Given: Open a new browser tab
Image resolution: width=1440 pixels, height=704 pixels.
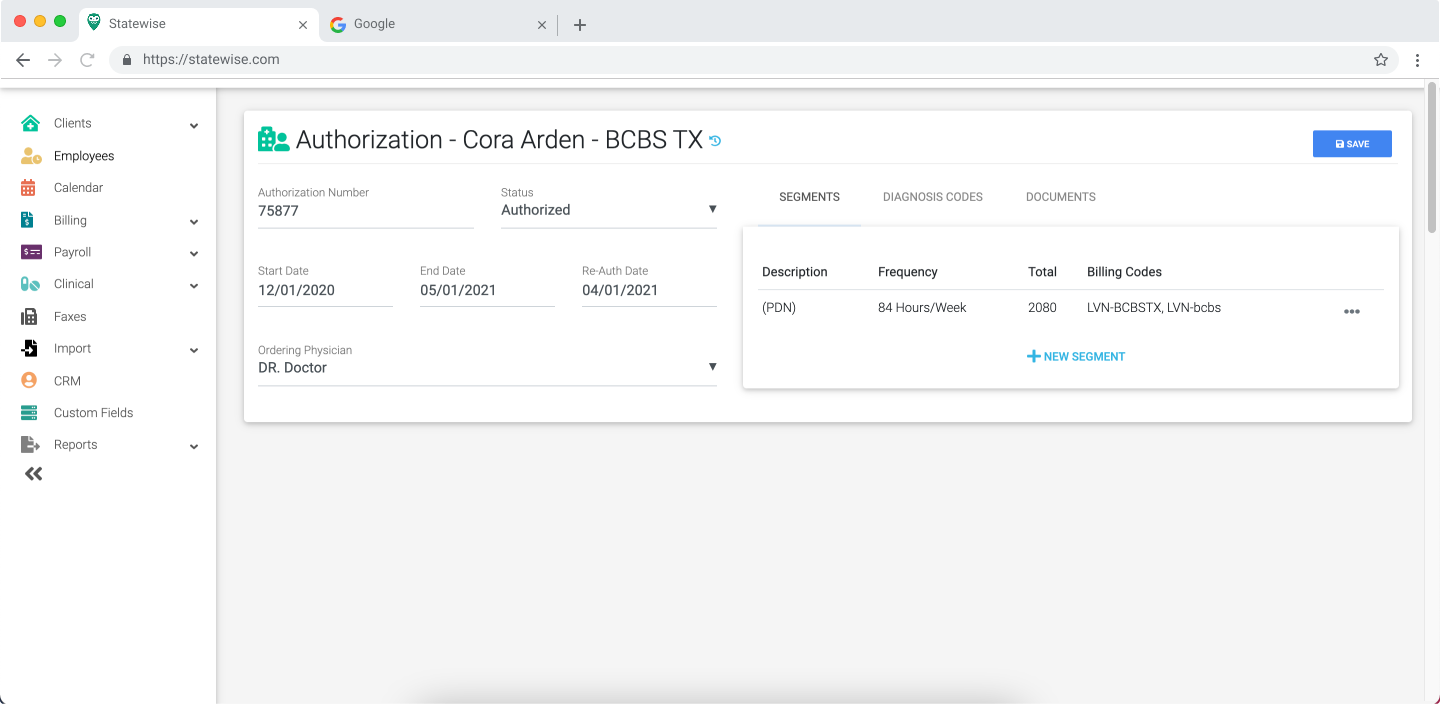Looking at the screenshot, I should click(x=580, y=24).
